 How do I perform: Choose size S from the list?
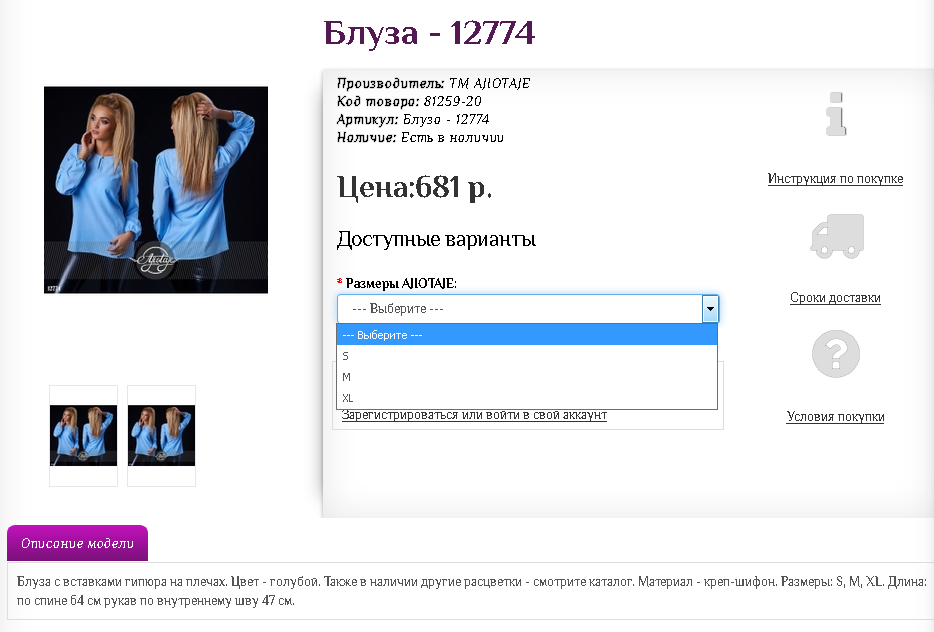click(527, 356)
